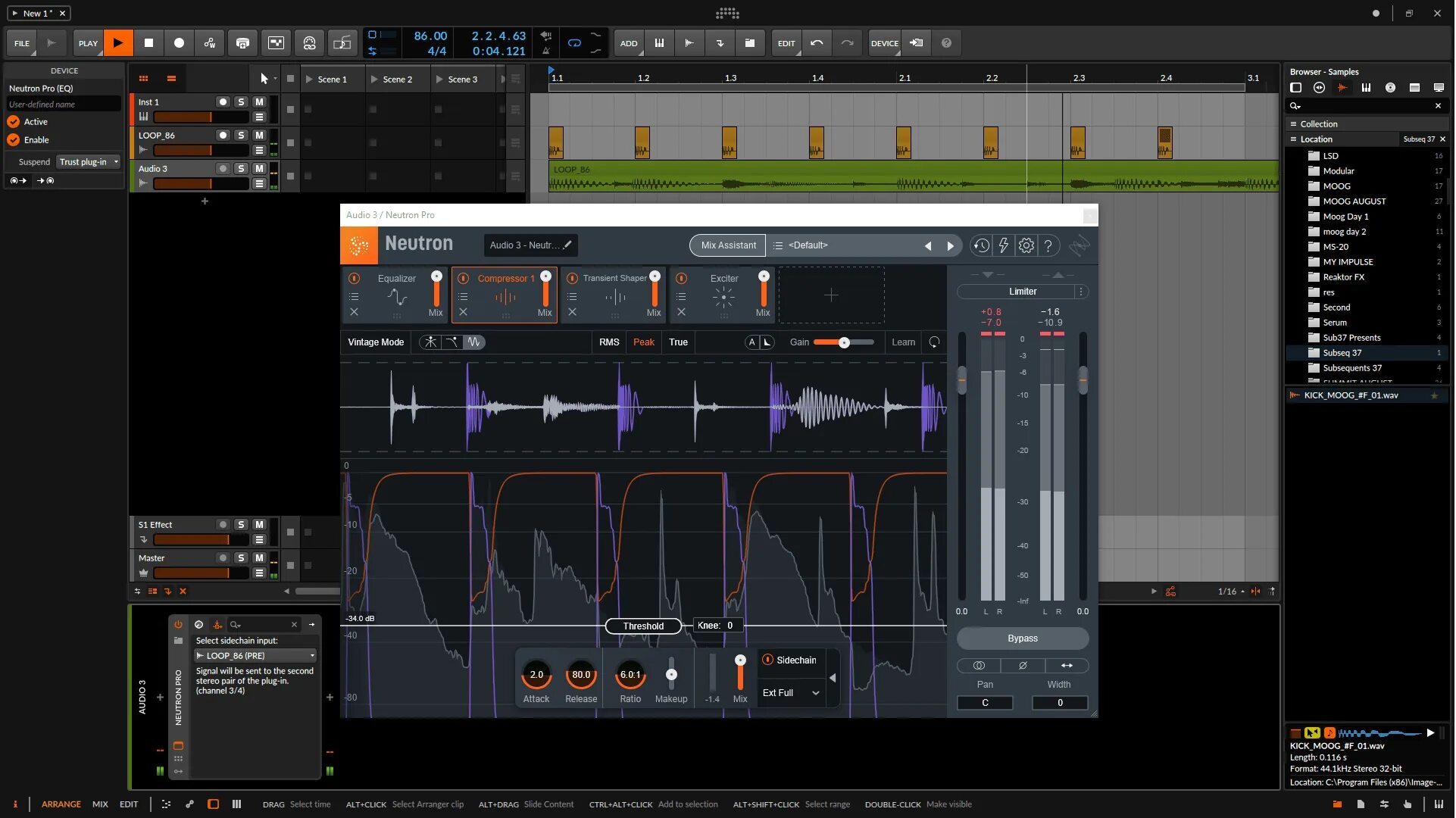Select RMS detection mode
Viewport: 1456px width, 818px height.
609,342
